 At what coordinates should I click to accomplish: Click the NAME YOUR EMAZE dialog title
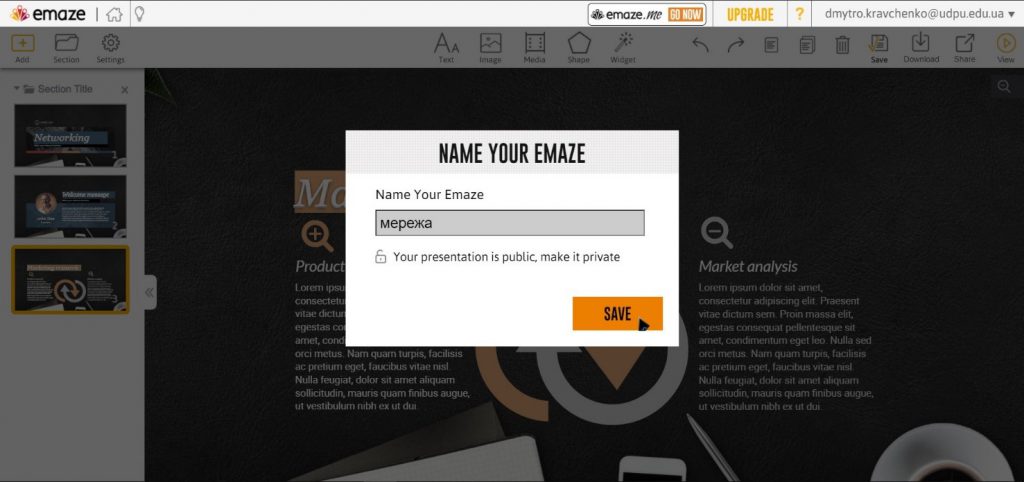(x=512, y=154)
